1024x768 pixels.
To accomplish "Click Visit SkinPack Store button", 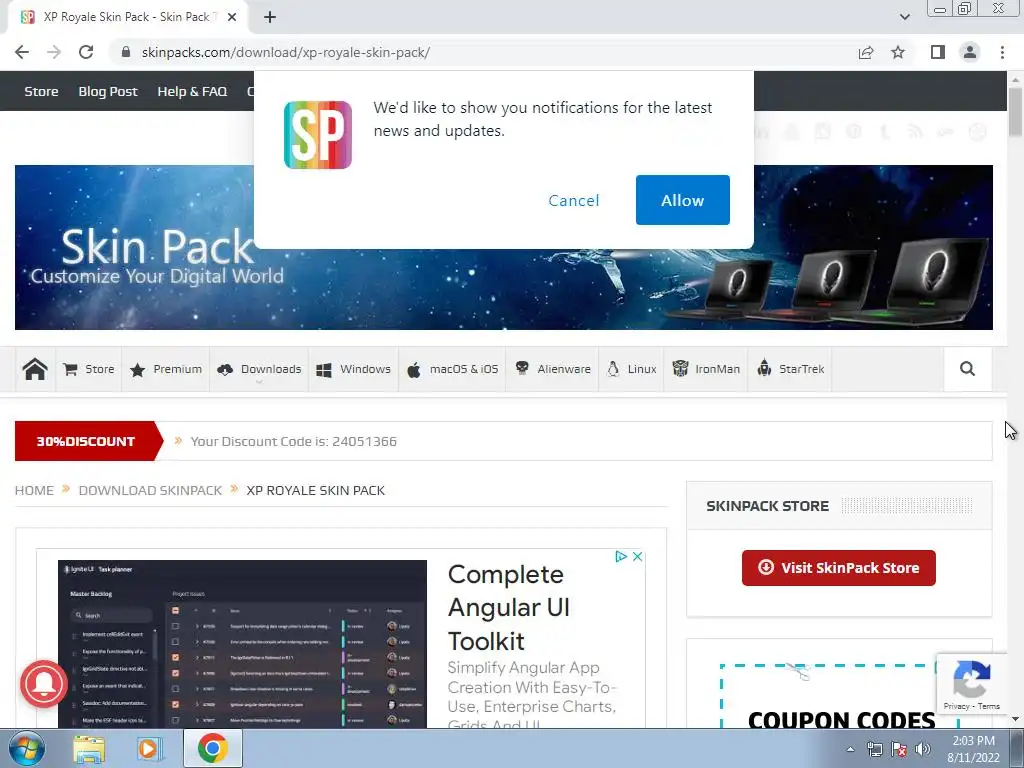I will 839,568.
